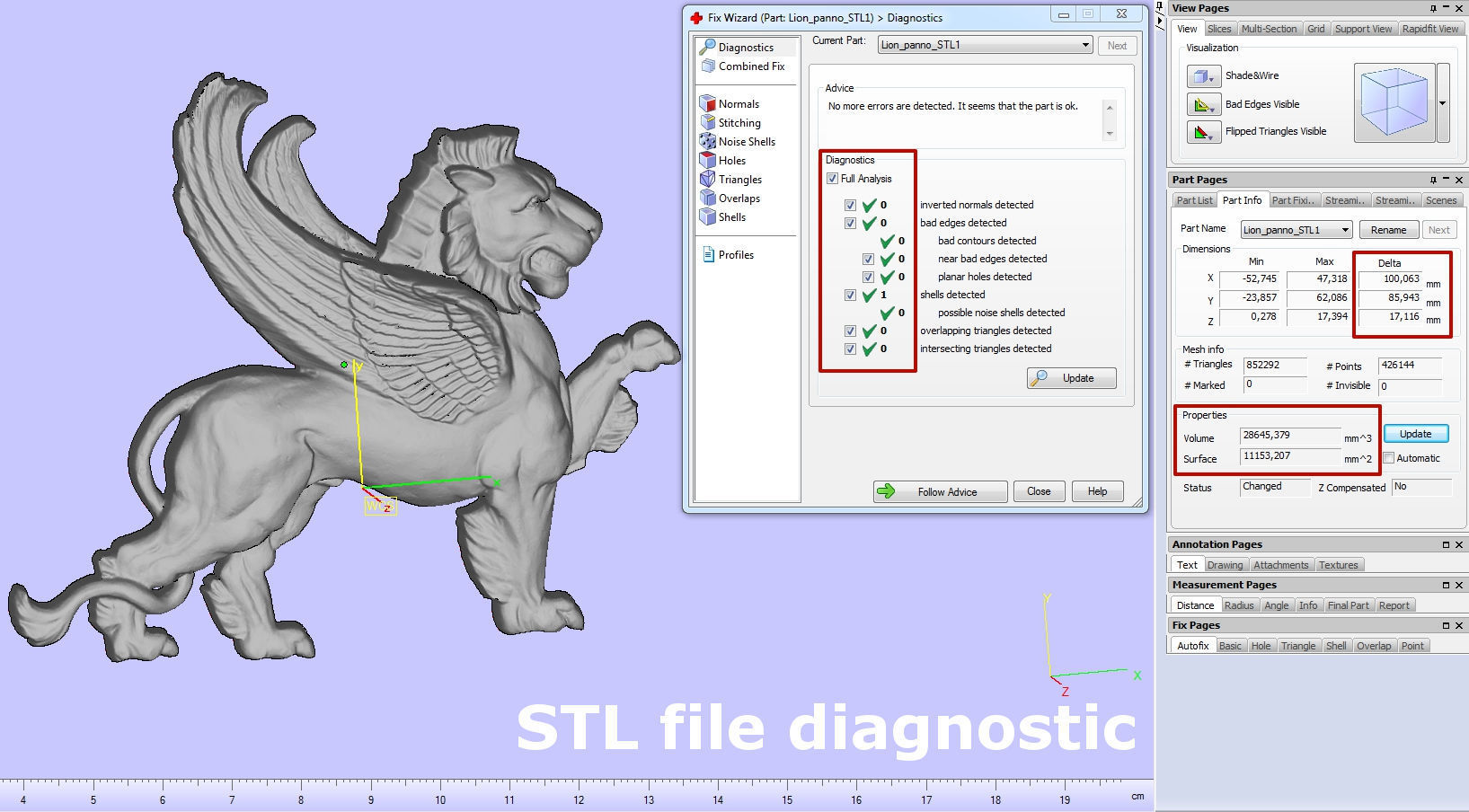Screen dimensions: 1469x812
Task: Click the view cube preview thumbnail
Action: 1394,103
